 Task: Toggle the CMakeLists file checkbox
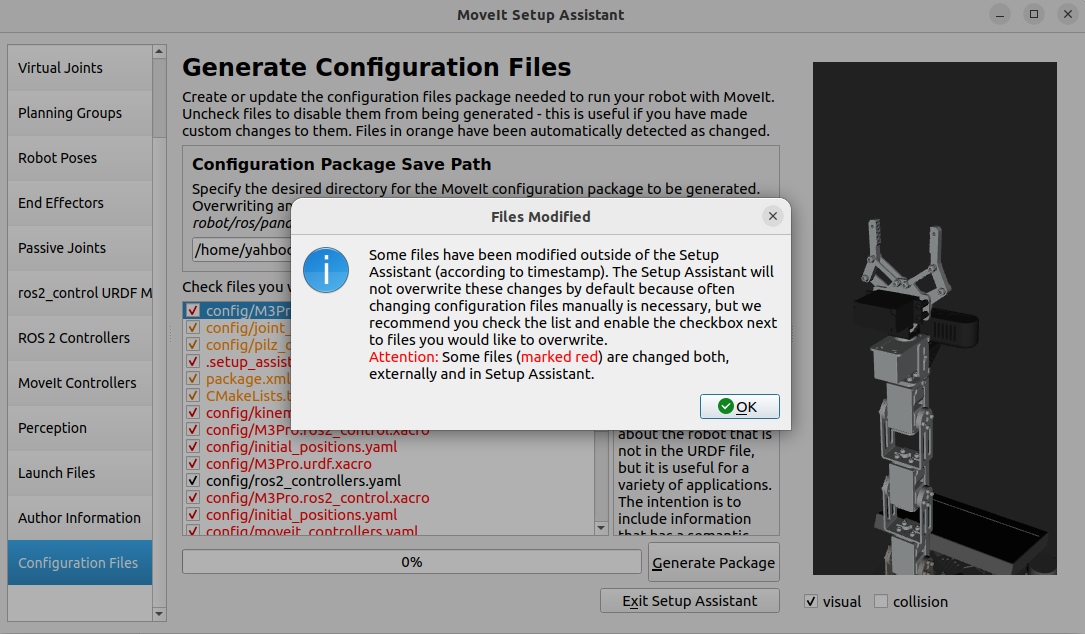[x=193, y=396]
